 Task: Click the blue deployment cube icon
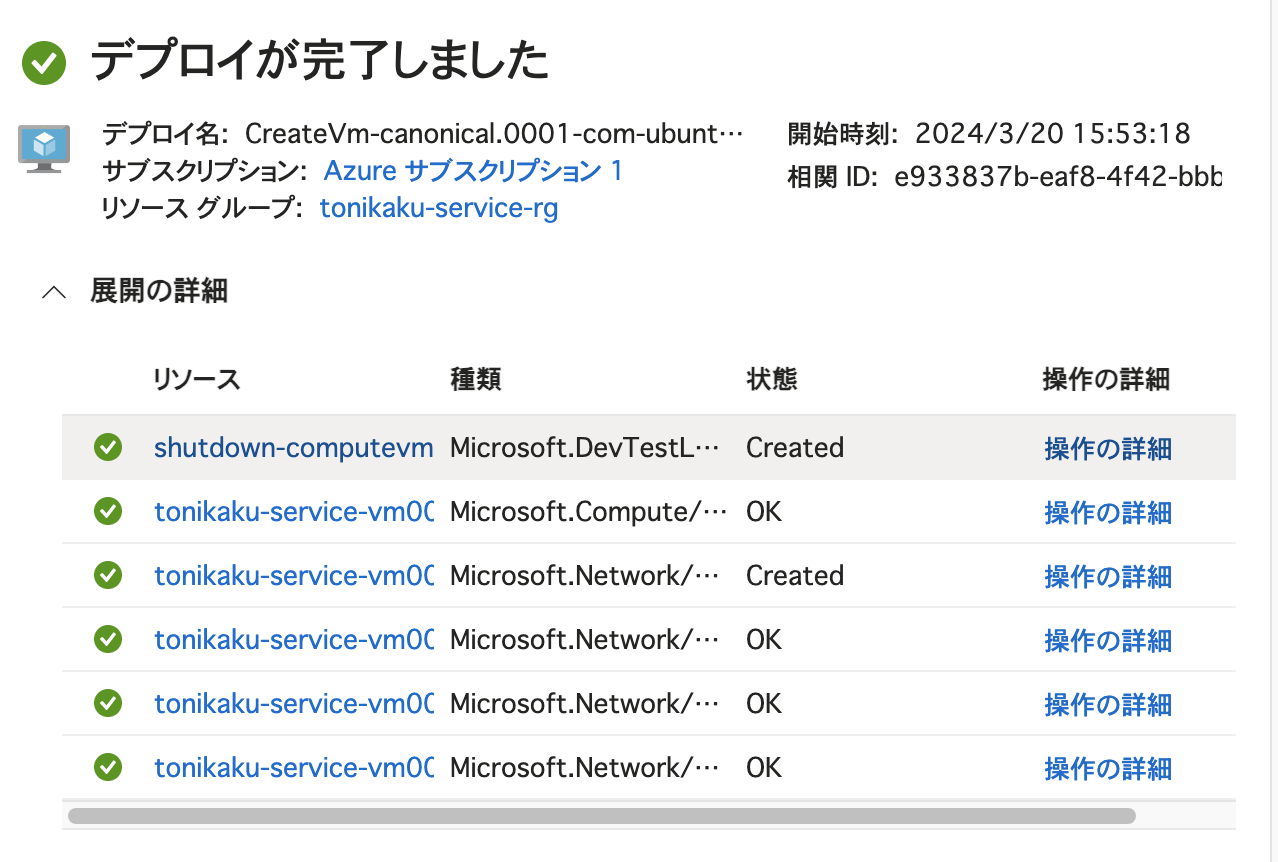click(x=42, y=147)
